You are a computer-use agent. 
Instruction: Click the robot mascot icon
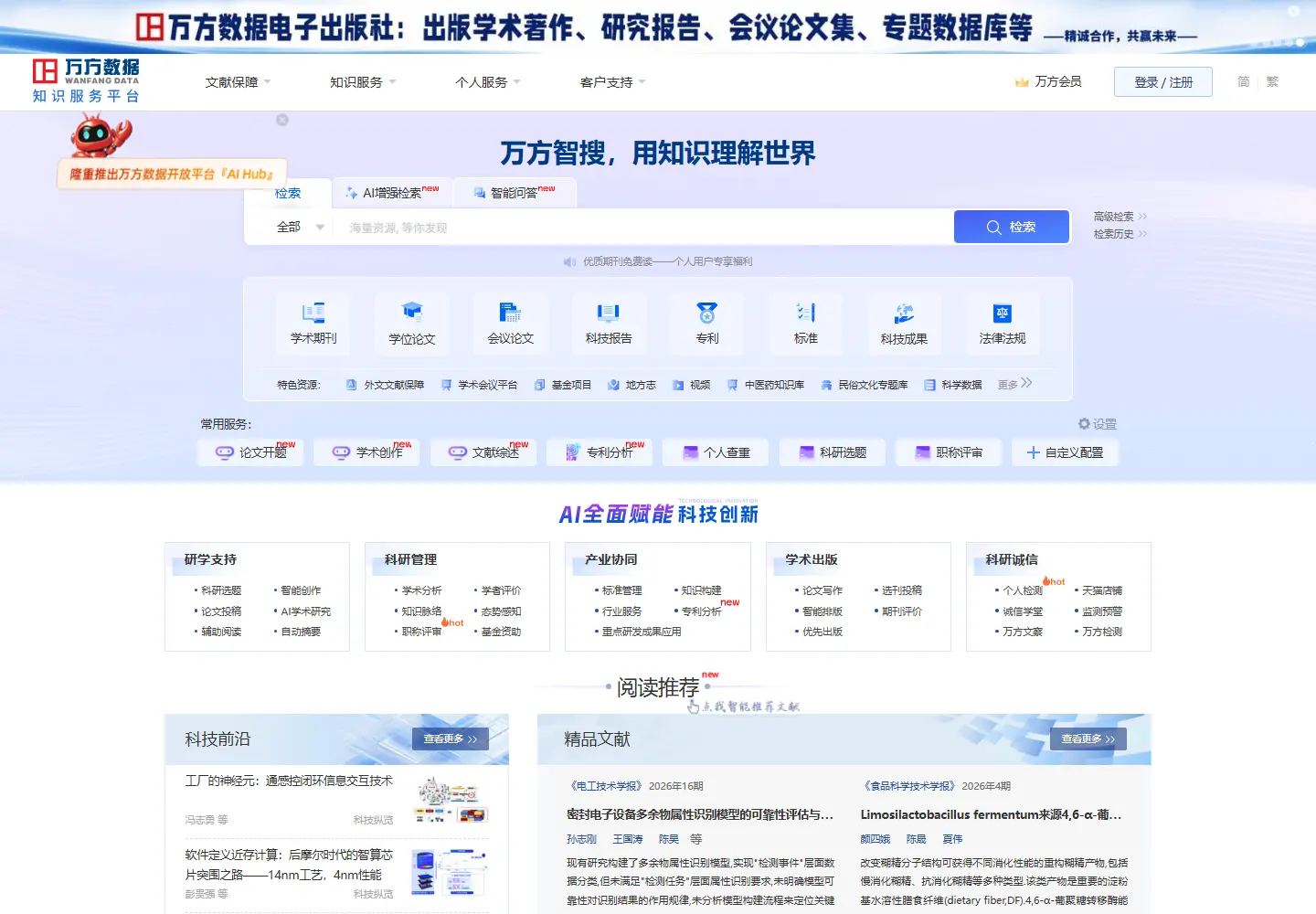pyautogui.click(x=101, y=135)
